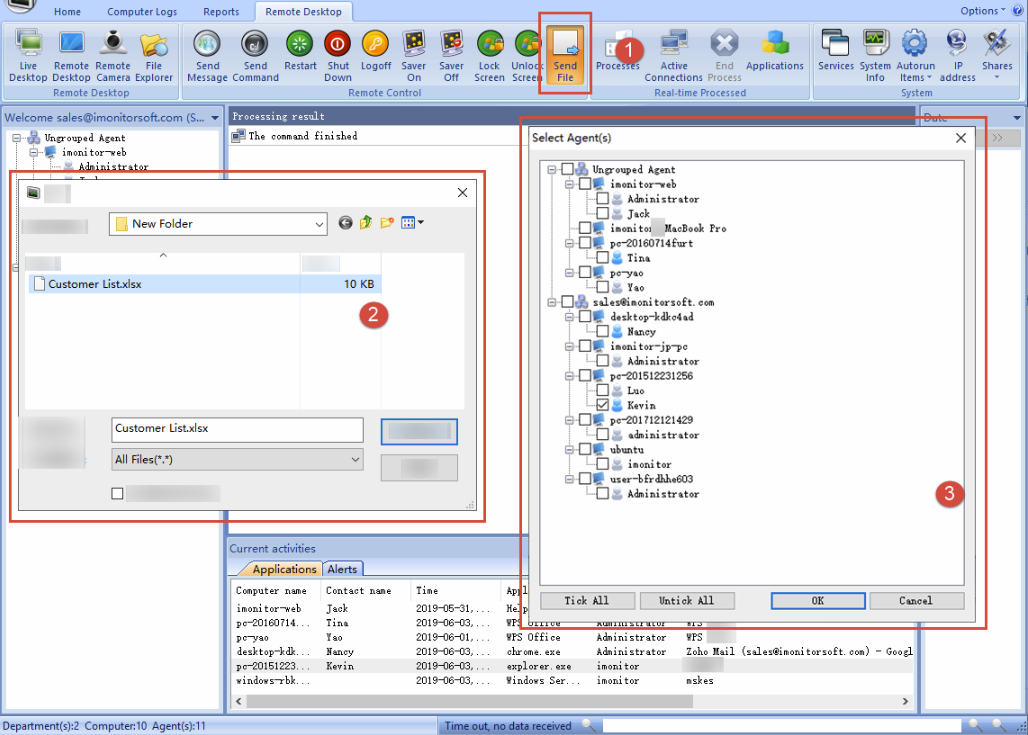This screenshot has height=735, width=1028.
Task: Untick the Kevin checkbox
Action: pos(603,405)
